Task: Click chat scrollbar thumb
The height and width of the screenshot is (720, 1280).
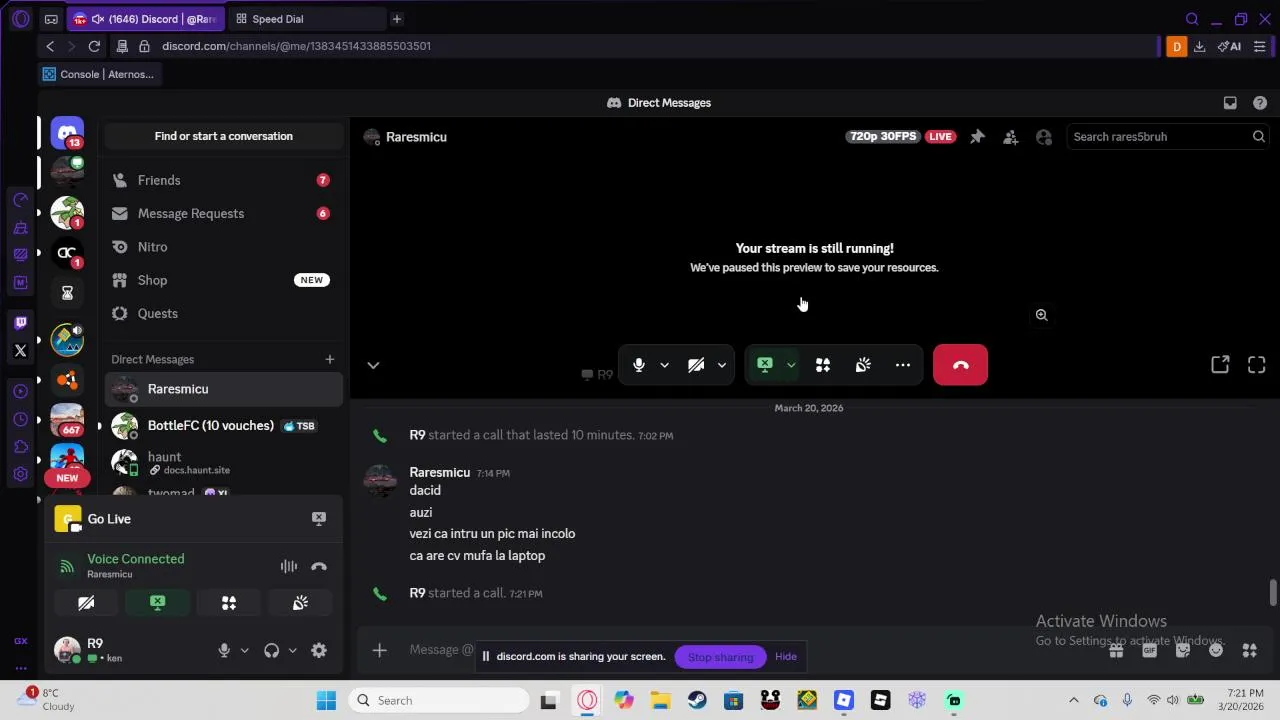Action: coord(1273,592)
